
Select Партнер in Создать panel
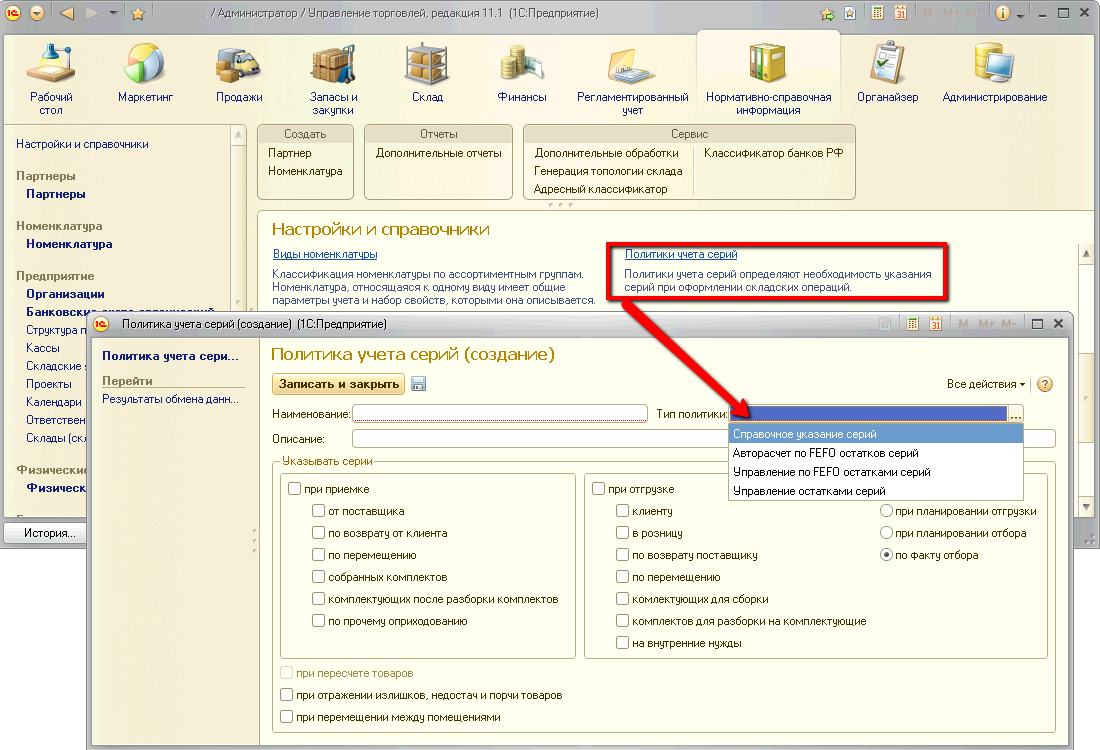pos(289,153)
